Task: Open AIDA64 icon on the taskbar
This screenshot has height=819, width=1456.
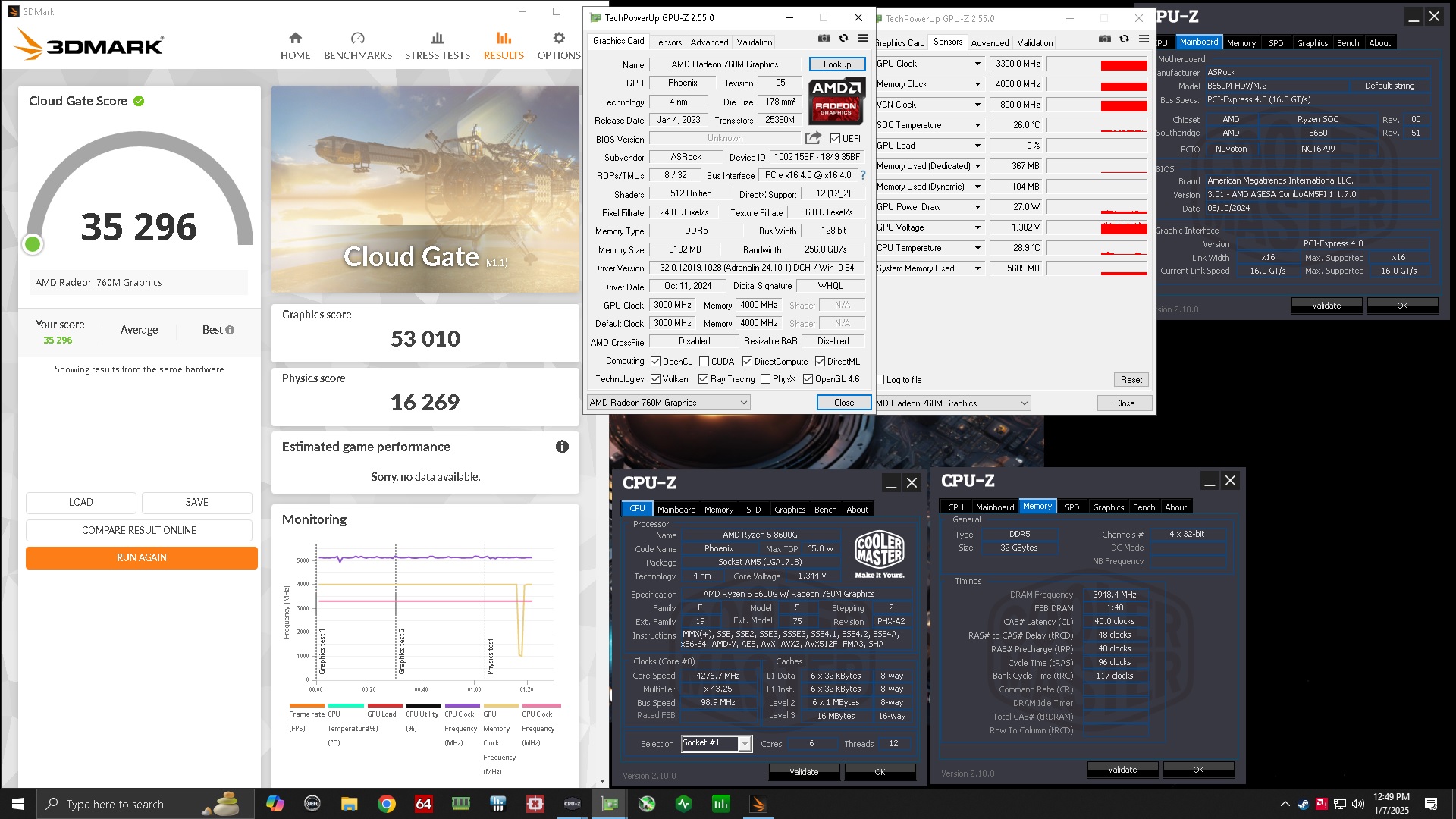Action: coord(423,804)
